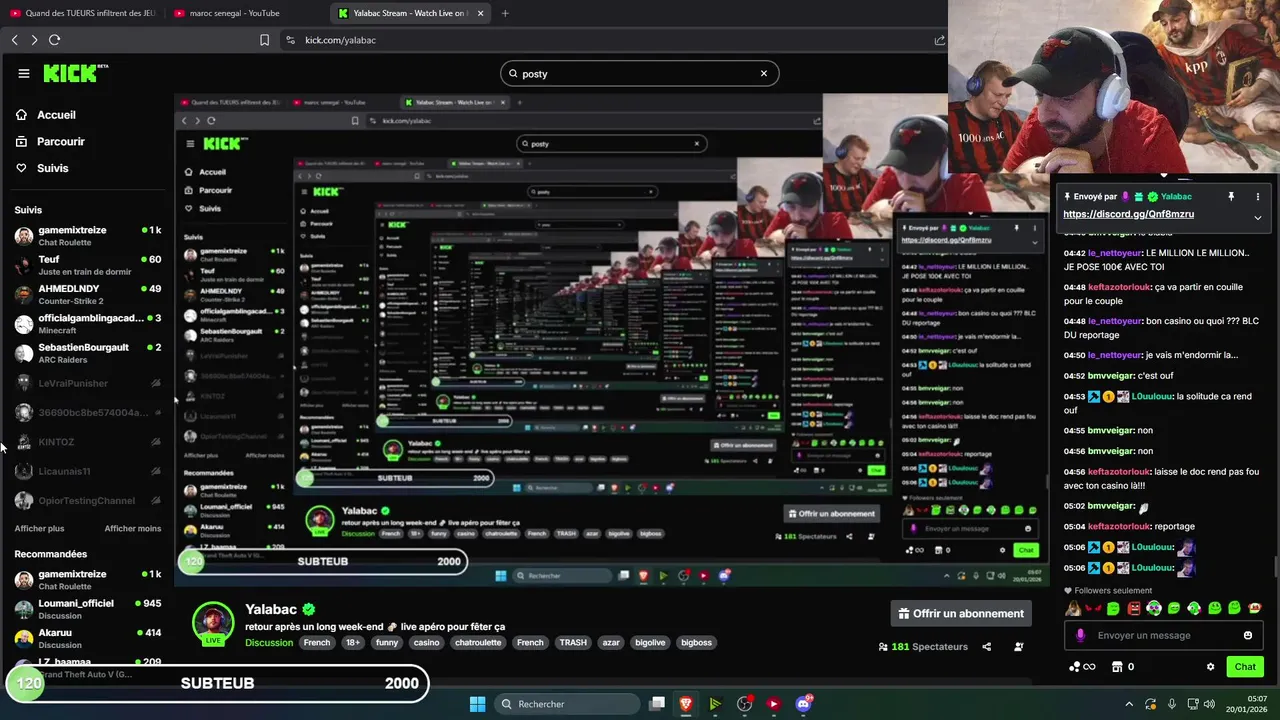Open SebastienBourgault's ARC Raiders channel
The height and width of the screenshot is (720, 1280).
(x=88, y=353)
